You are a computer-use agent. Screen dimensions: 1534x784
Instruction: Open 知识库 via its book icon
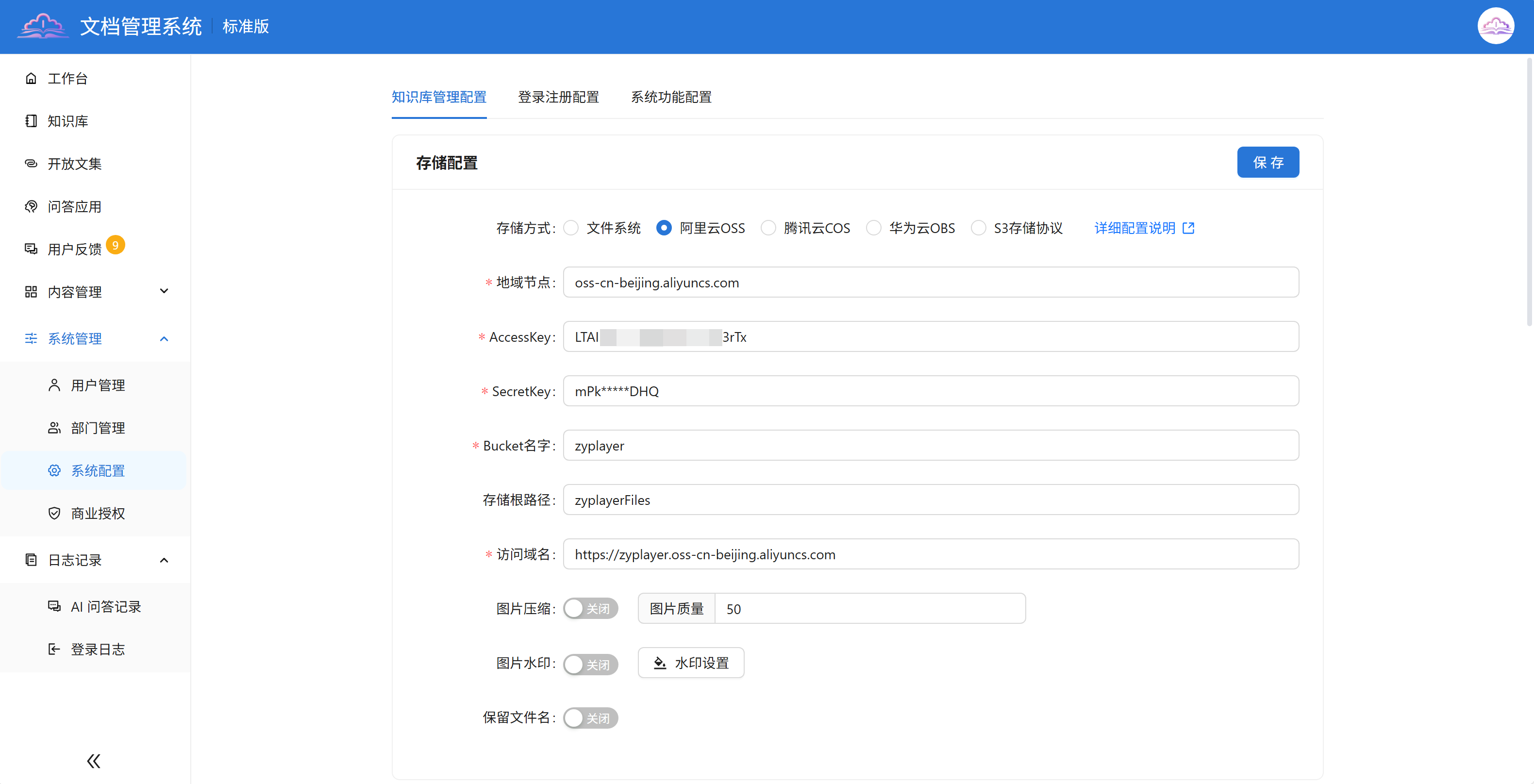31,121
